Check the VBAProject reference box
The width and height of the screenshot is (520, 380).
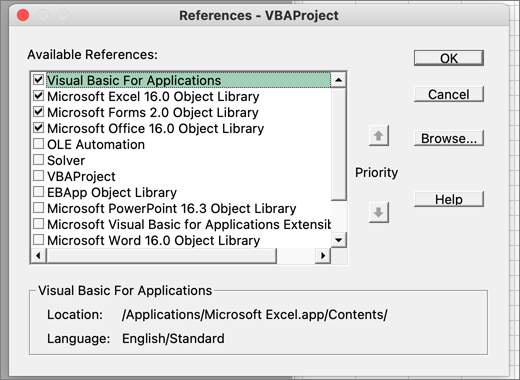point(39,176)
